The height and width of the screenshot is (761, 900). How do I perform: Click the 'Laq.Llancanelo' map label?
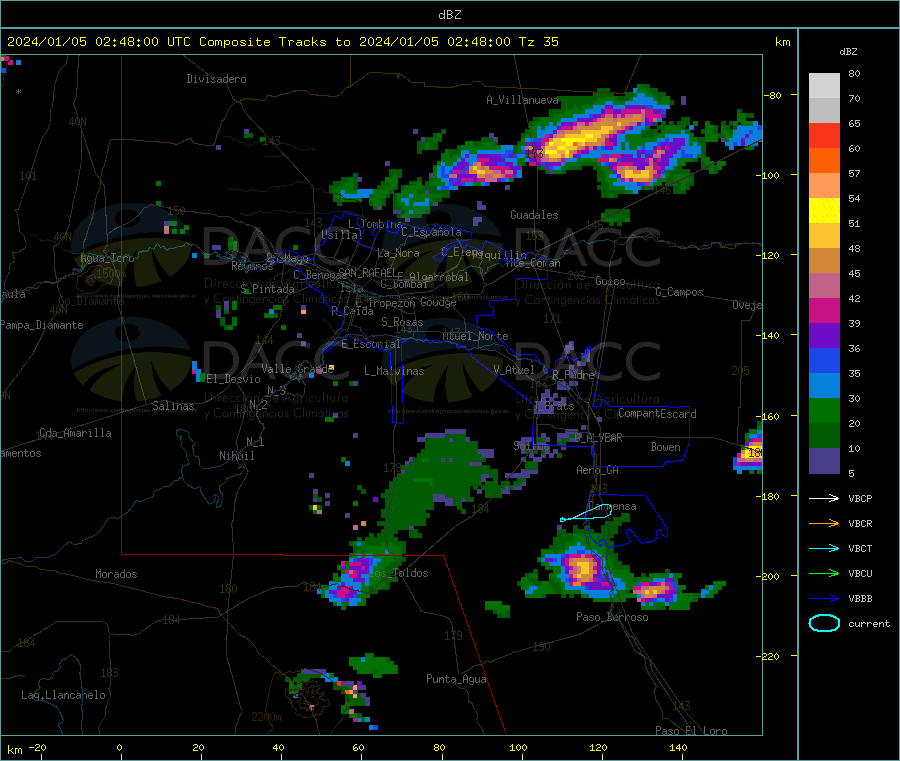click(x=63, y=695)
